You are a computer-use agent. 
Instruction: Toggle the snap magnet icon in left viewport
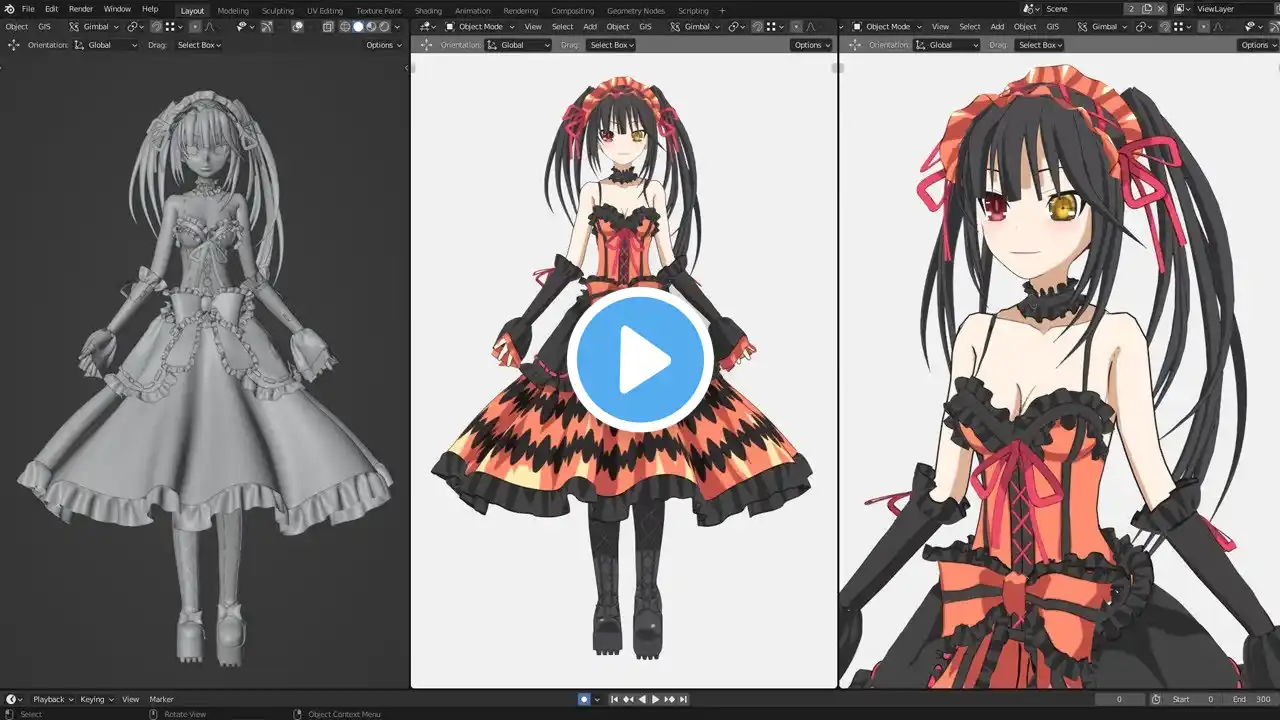156,27
